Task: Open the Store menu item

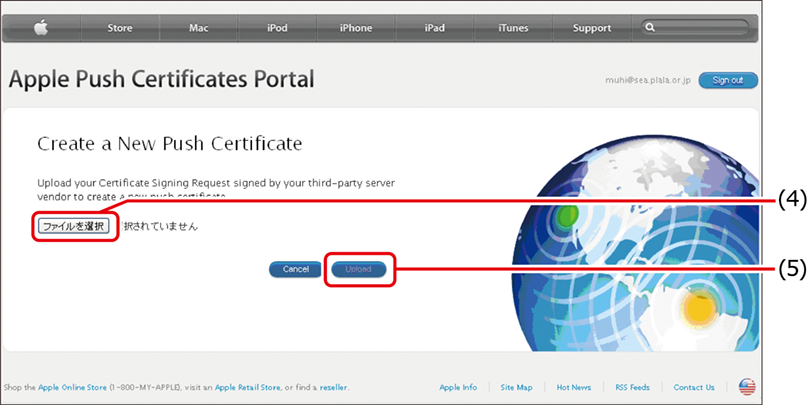Action: (x=120, y=28)
